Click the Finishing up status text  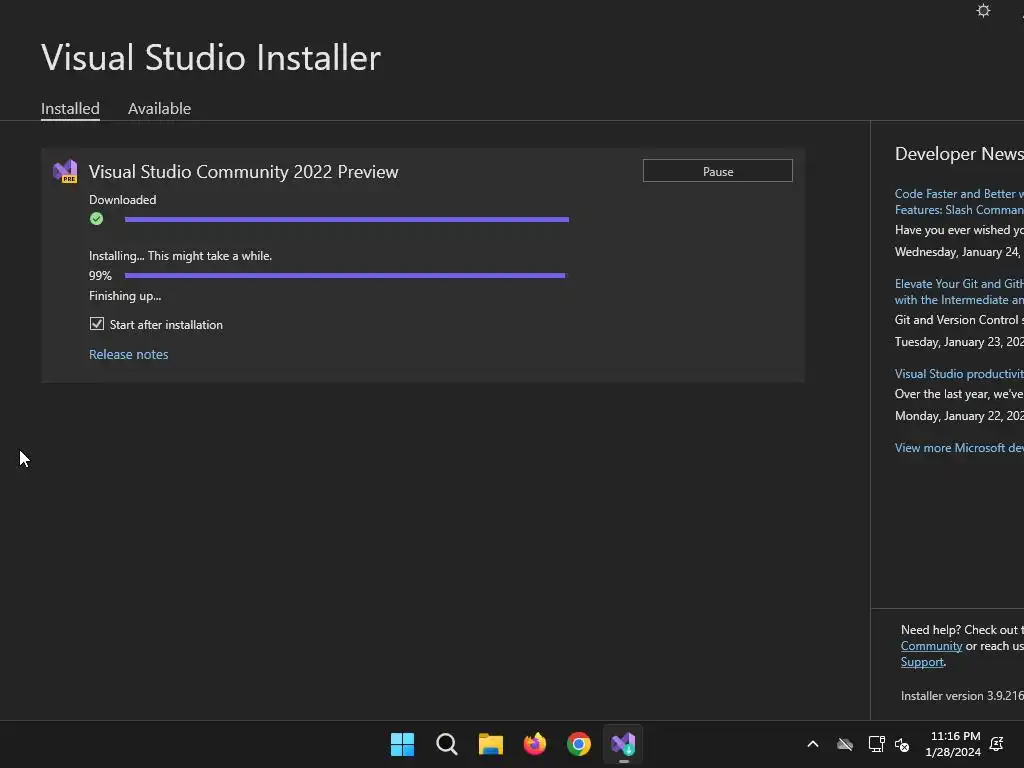pos(125,296)
